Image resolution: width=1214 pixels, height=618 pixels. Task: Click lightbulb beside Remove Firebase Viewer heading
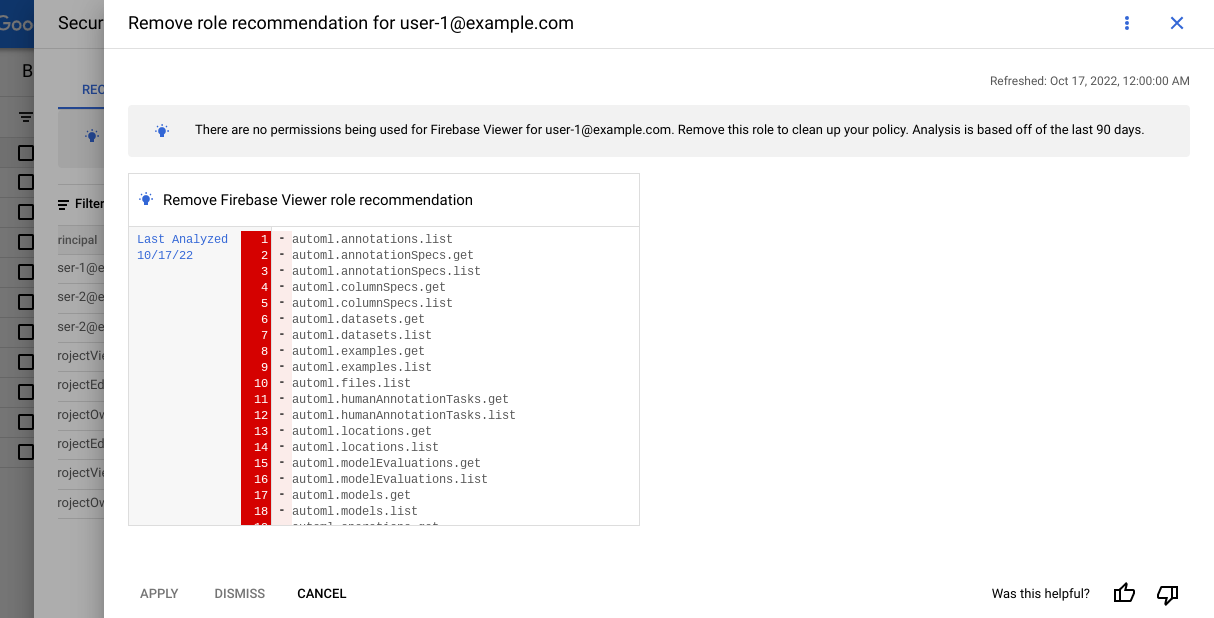[x=146, y=200]
